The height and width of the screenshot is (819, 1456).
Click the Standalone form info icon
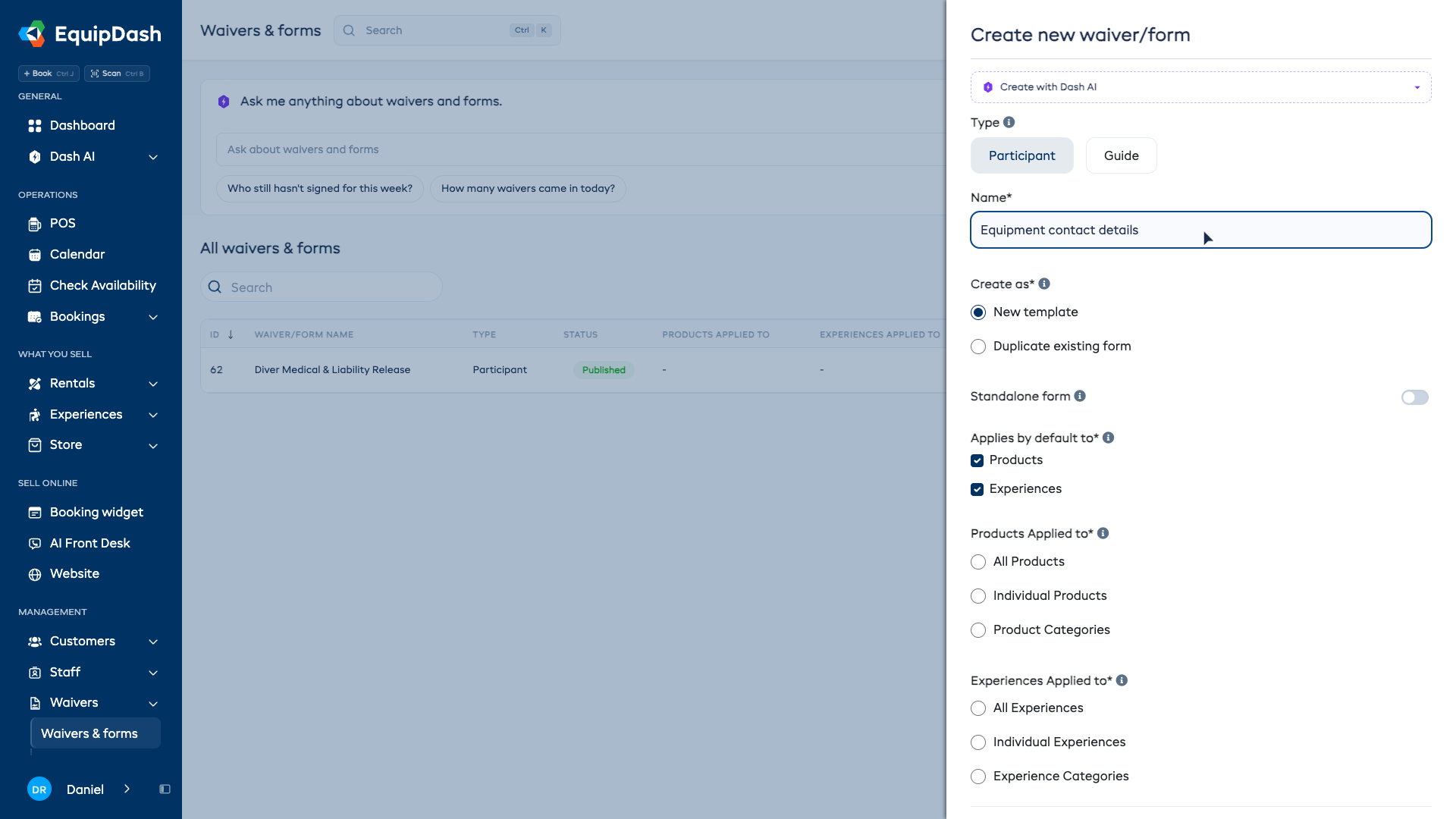coord(1080,396)
